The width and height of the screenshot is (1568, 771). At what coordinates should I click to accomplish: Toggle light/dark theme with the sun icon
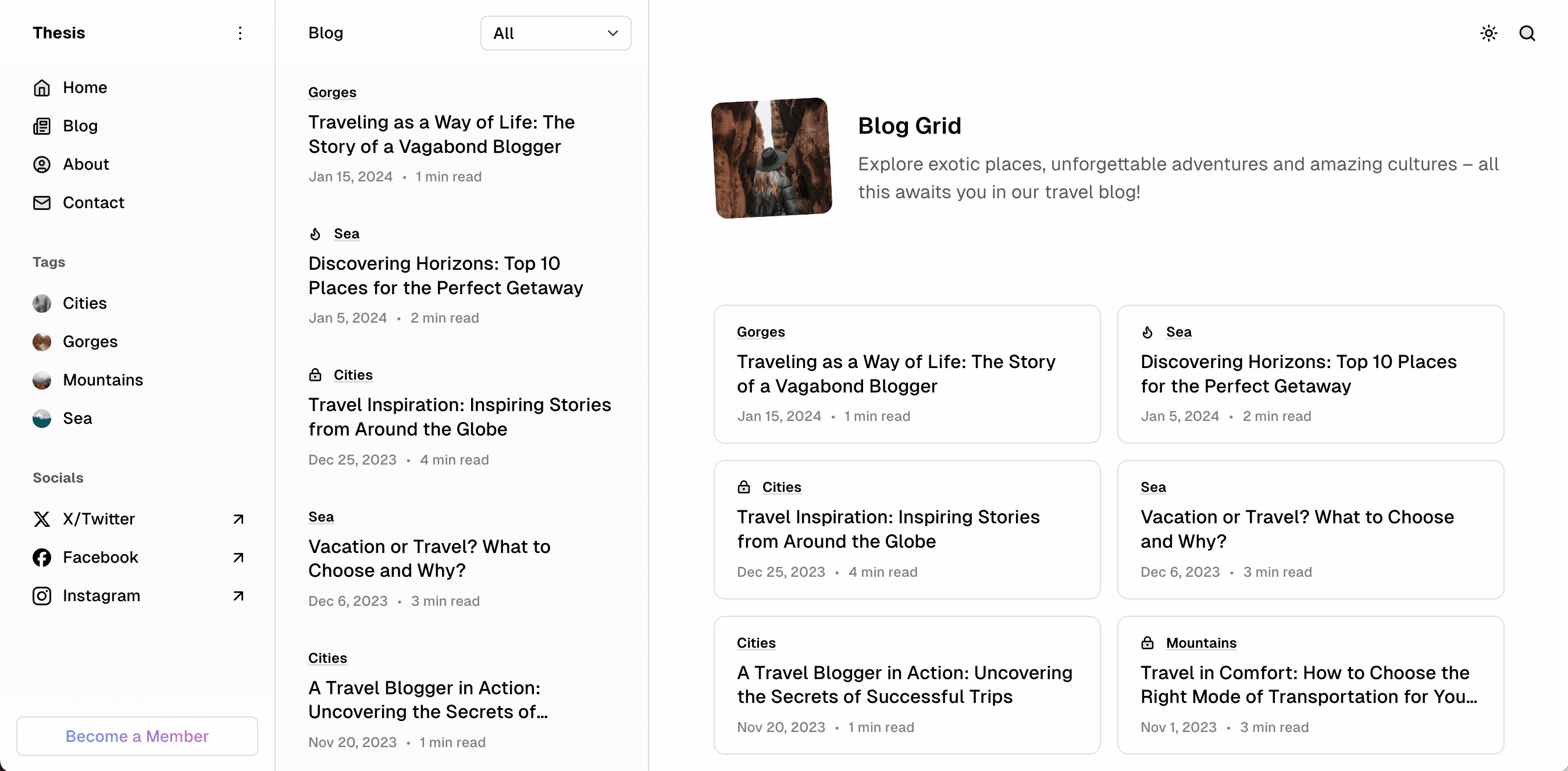[x=1488, y=33]
